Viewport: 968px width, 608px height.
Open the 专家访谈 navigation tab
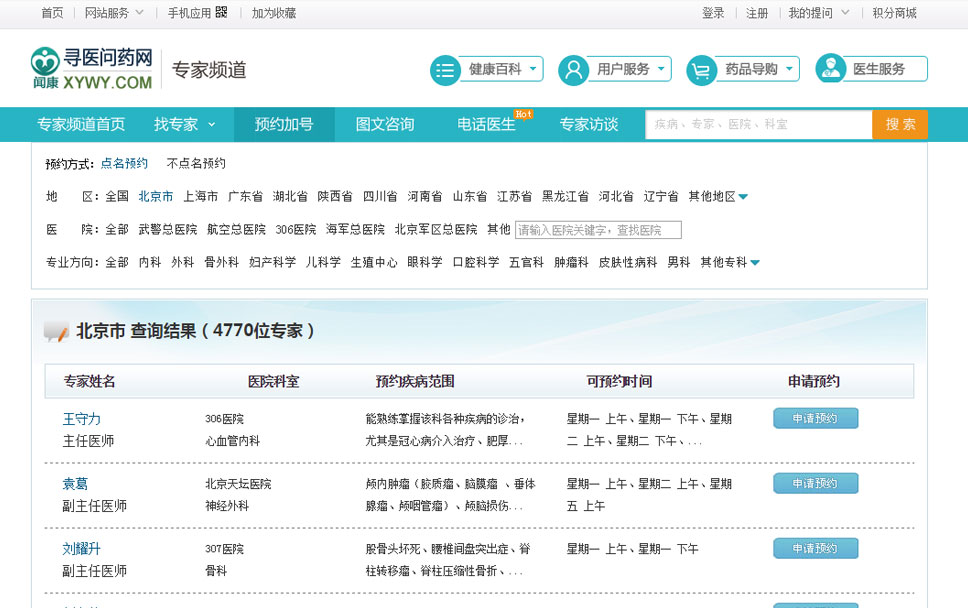click(588, 124)
